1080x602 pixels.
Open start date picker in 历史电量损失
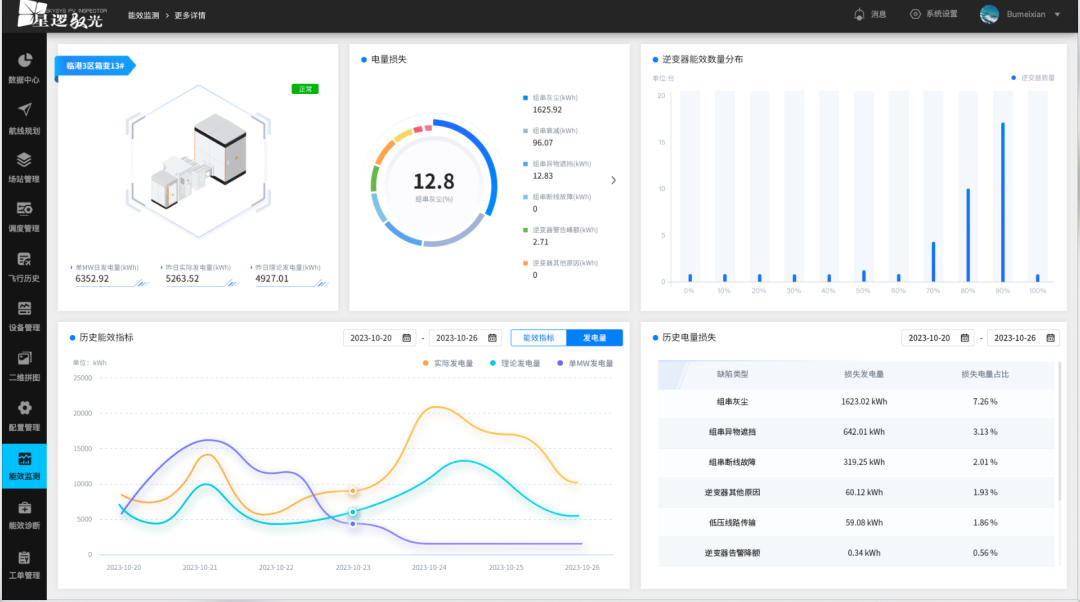938,338
